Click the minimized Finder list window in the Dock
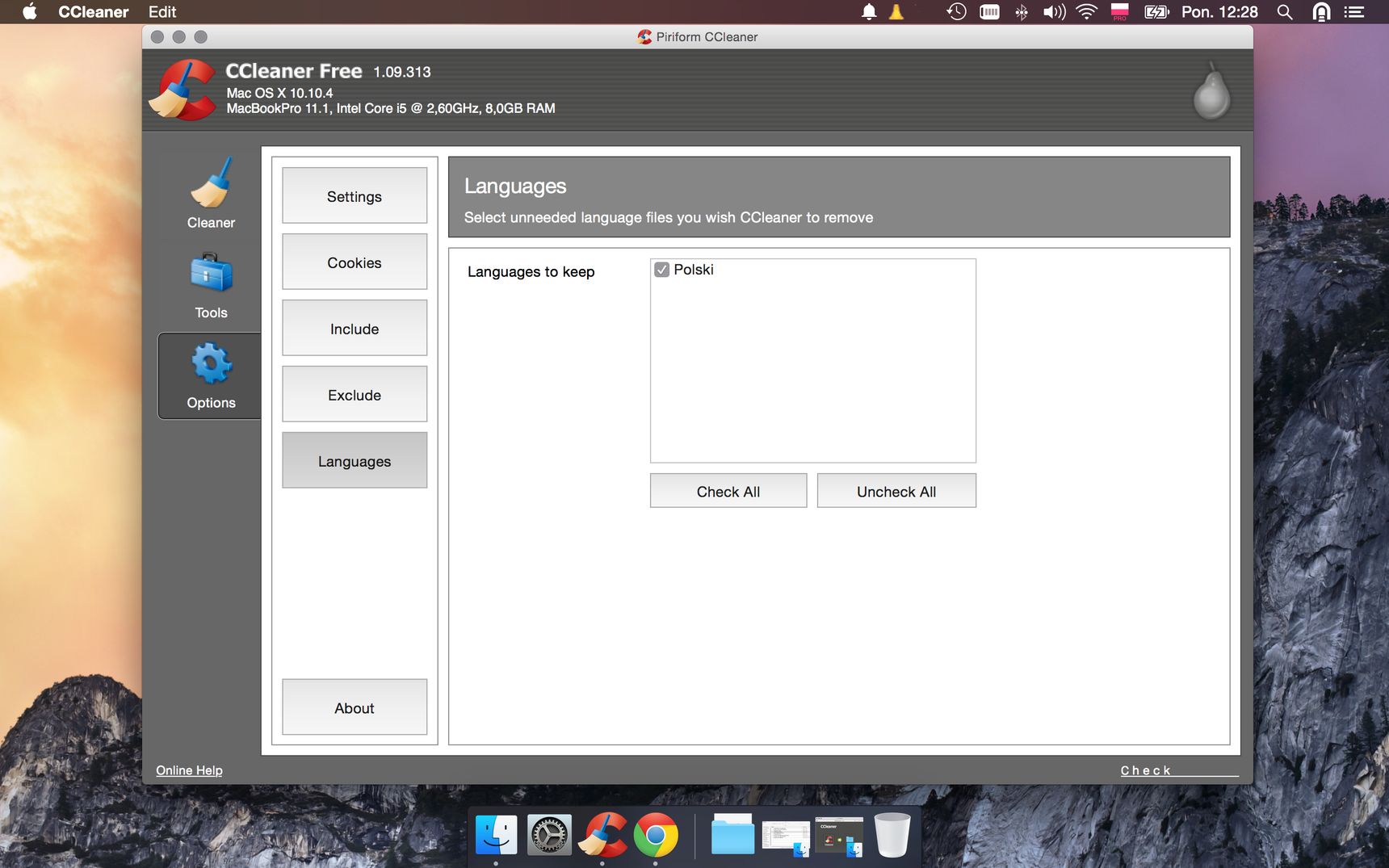Screen dimensions: 1389x868 click(786, 837)
